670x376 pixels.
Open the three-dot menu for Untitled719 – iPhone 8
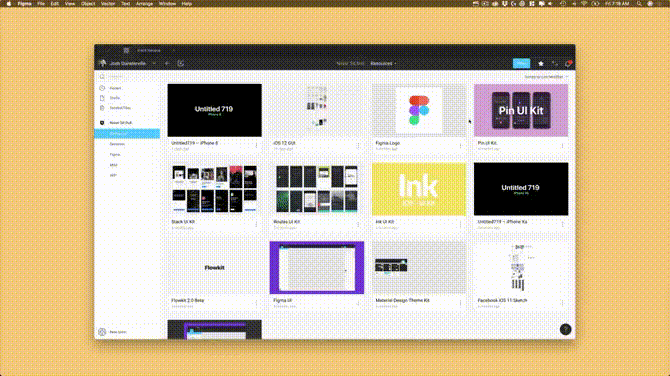(x=256, y=146)
